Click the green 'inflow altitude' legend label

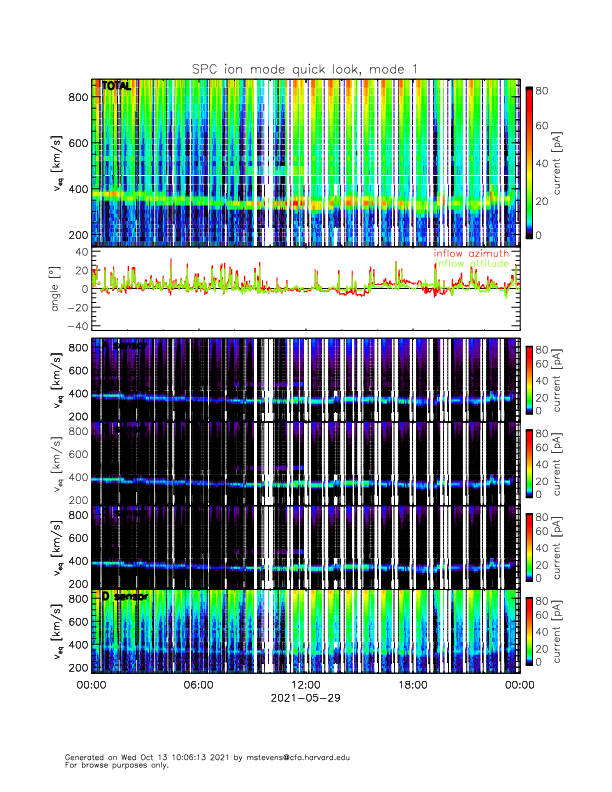470,264
